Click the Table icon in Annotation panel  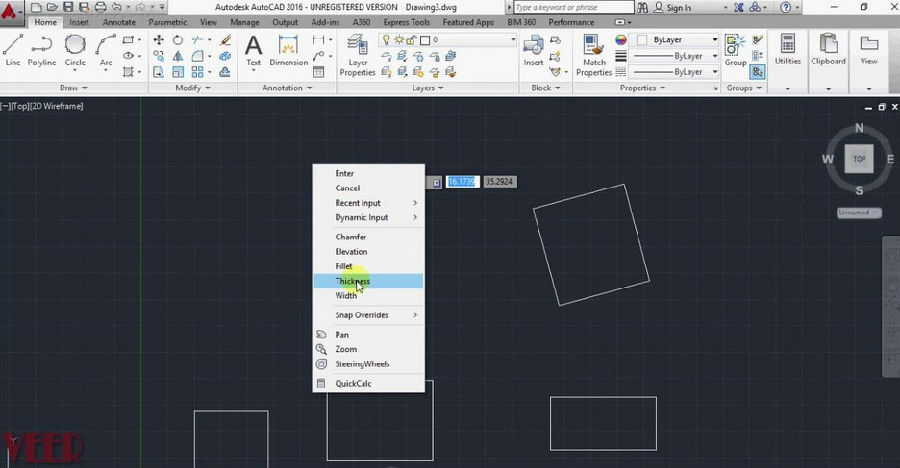319,72
